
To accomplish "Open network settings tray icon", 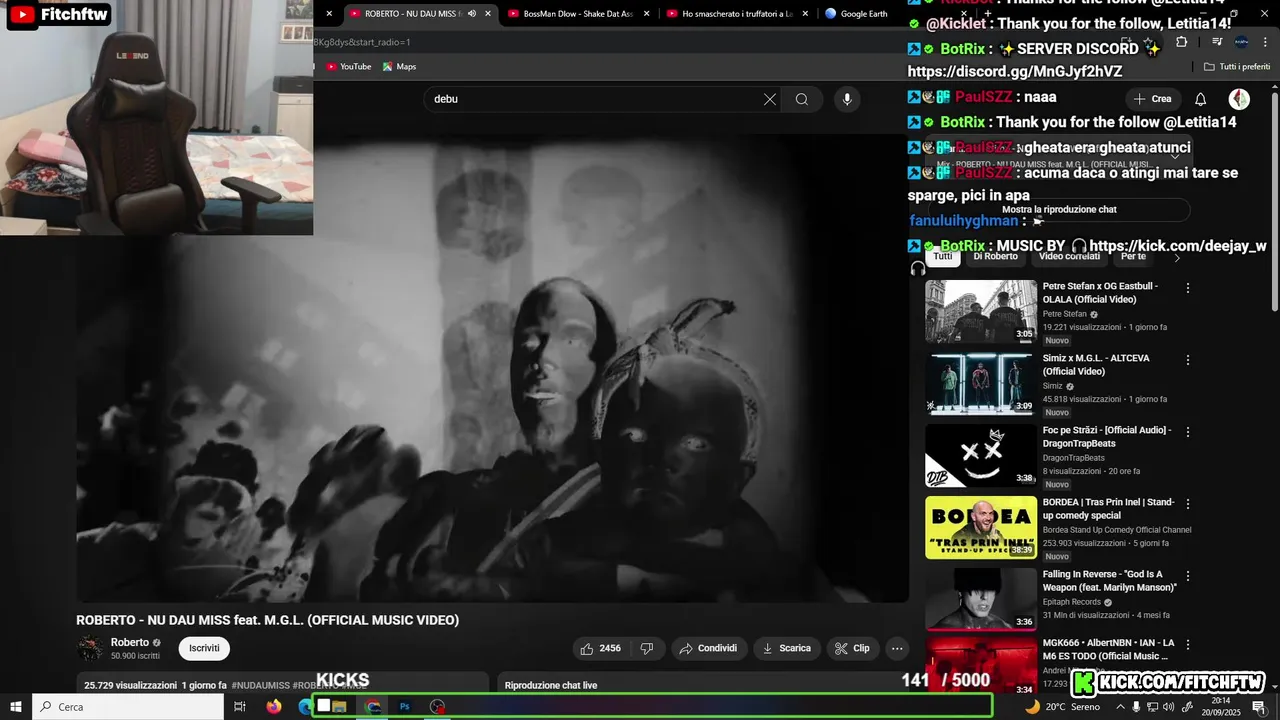I will [1152, 706].
